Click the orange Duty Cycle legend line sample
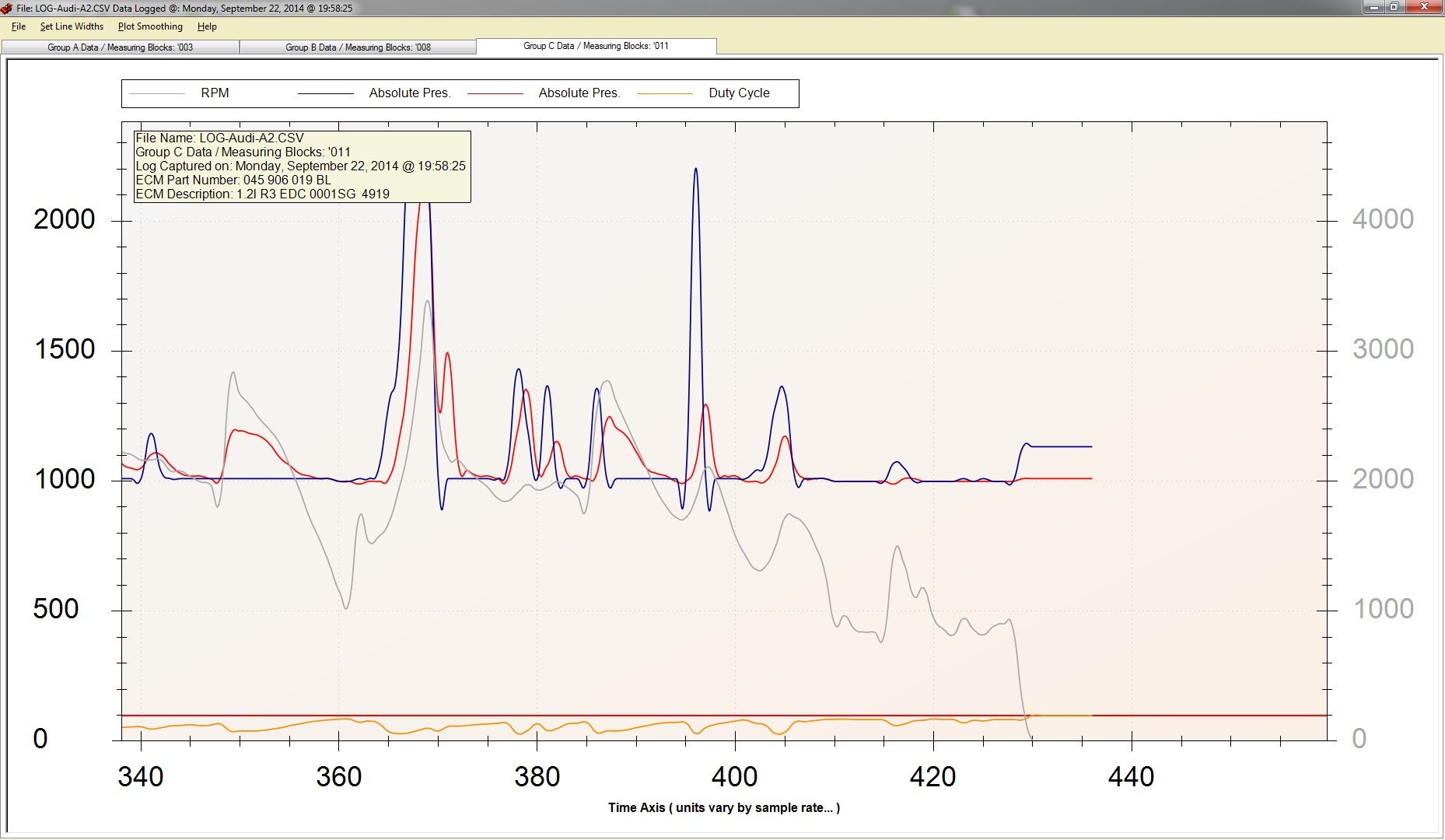Image resolution: width=1445 pixels, height=840 pixels. (x=665, y=93)
